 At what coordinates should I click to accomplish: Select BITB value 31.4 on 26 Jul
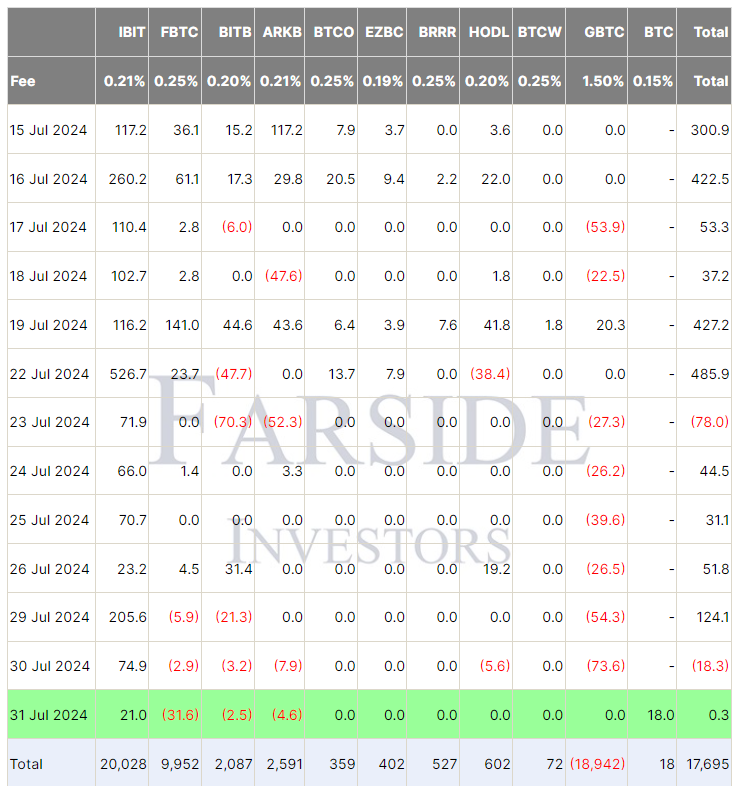click(x=239, y=569)
